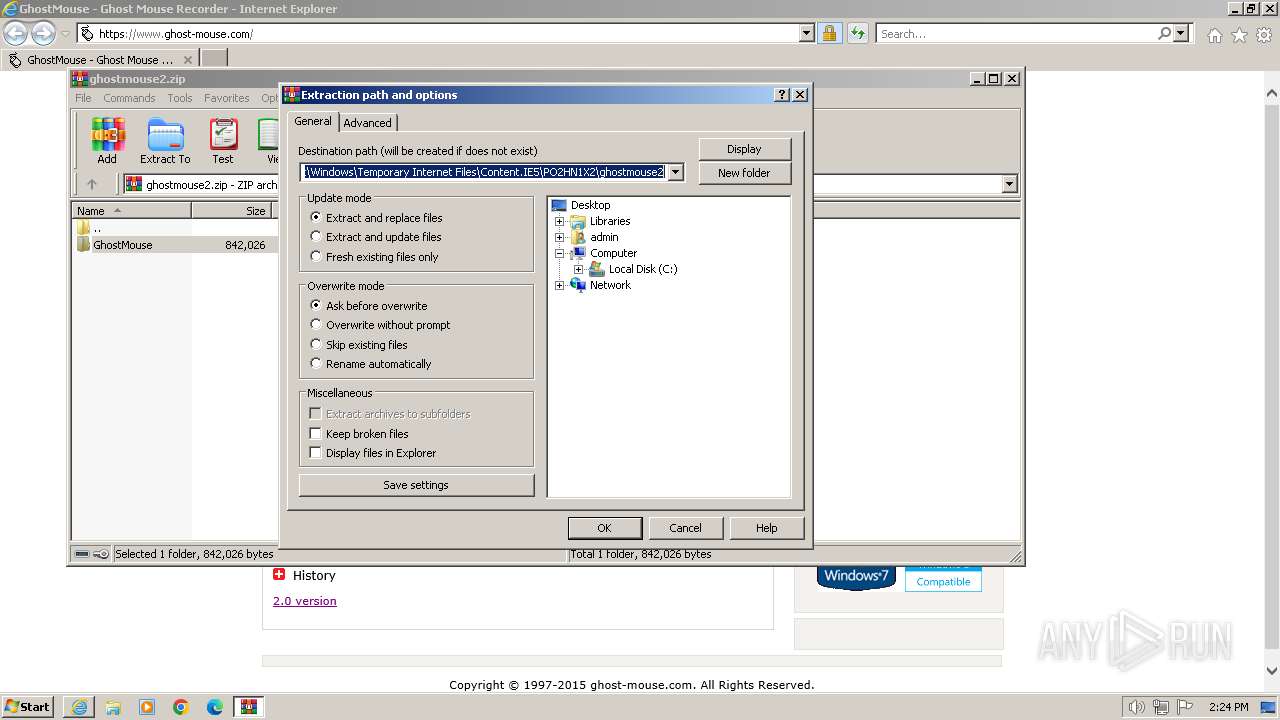Select Skip existing files option
1280x720 pixels.
click(359, 345)
